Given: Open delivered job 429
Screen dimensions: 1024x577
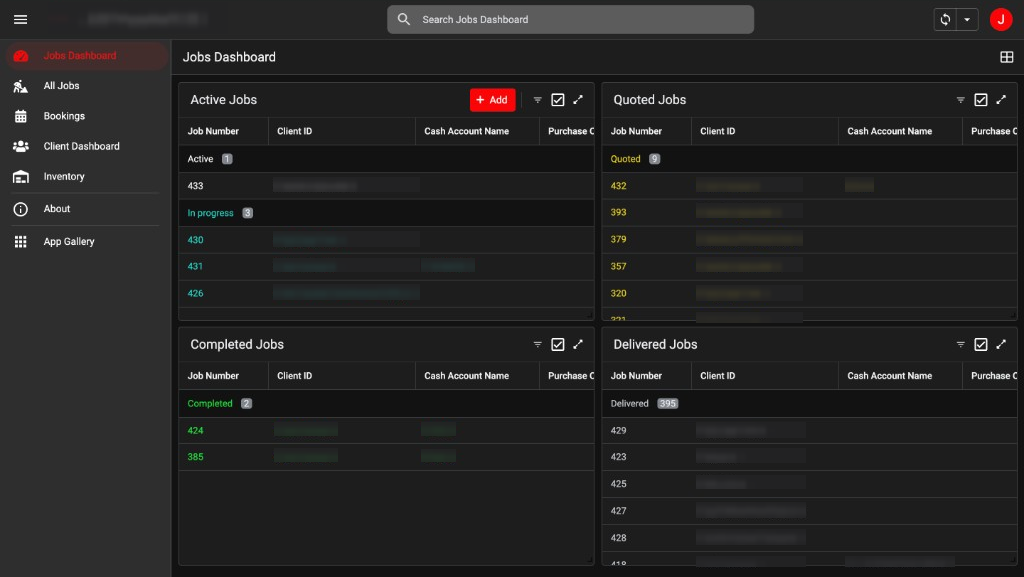Looking at the screenshot, I should click(x=809, y=431).
